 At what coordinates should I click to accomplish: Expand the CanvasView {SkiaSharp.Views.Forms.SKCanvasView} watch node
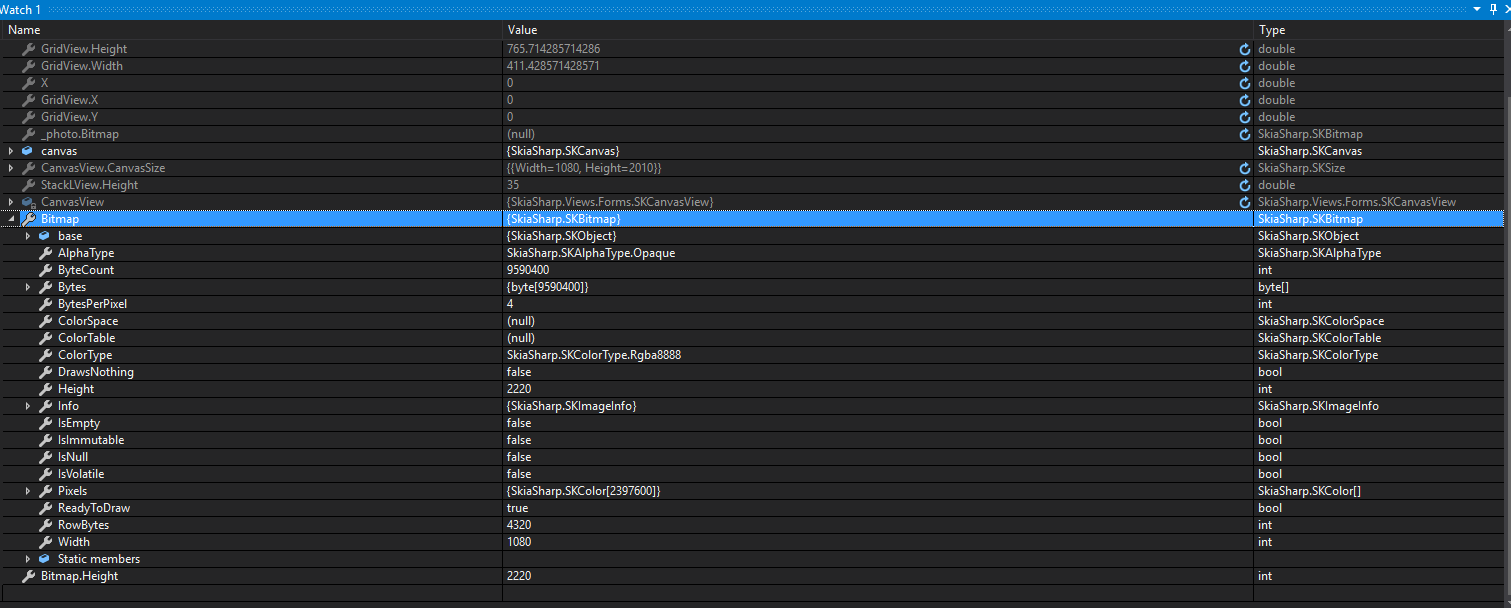(11, 202)
